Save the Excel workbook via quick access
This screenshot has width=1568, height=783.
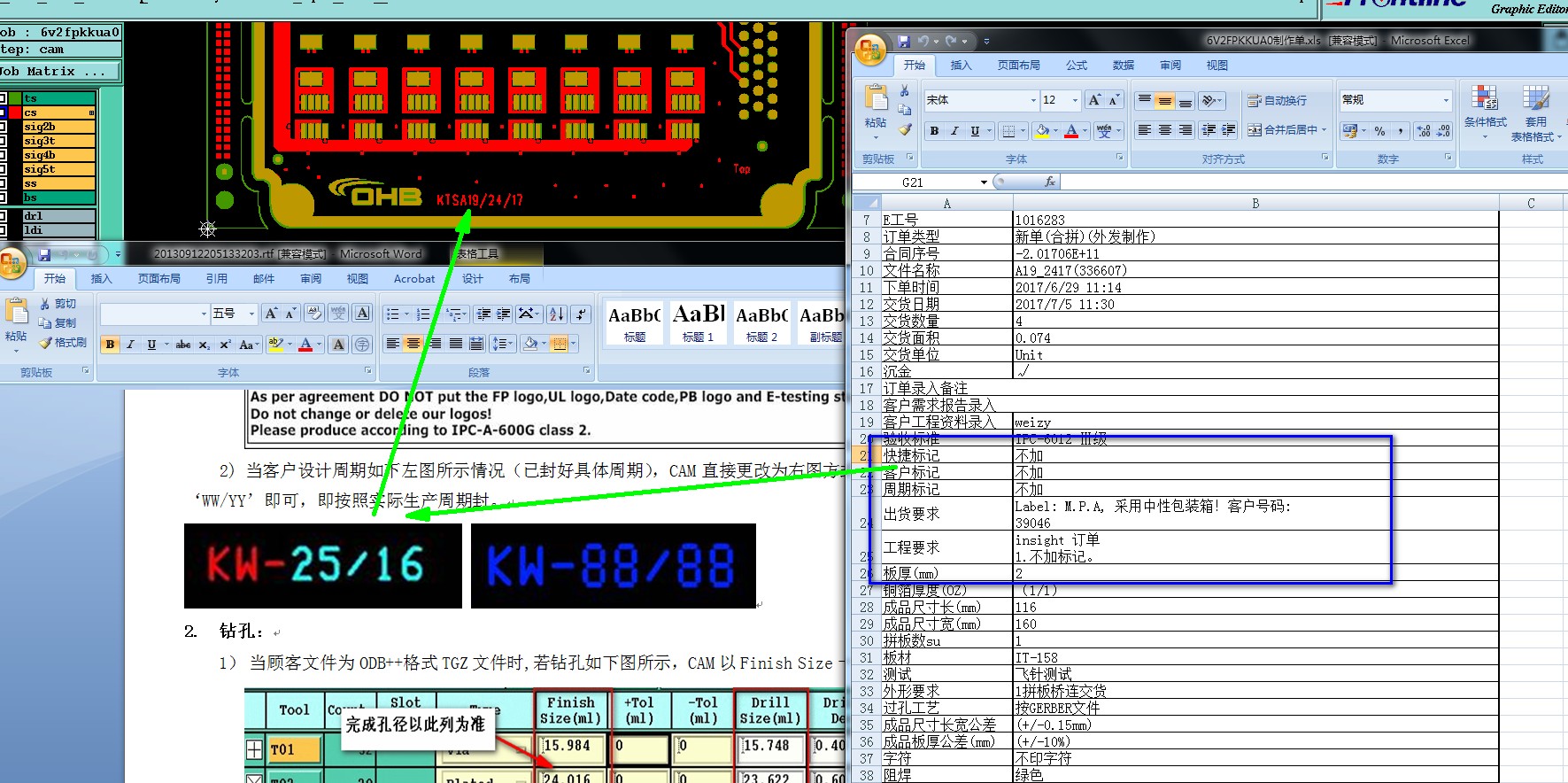coord(903,41)
